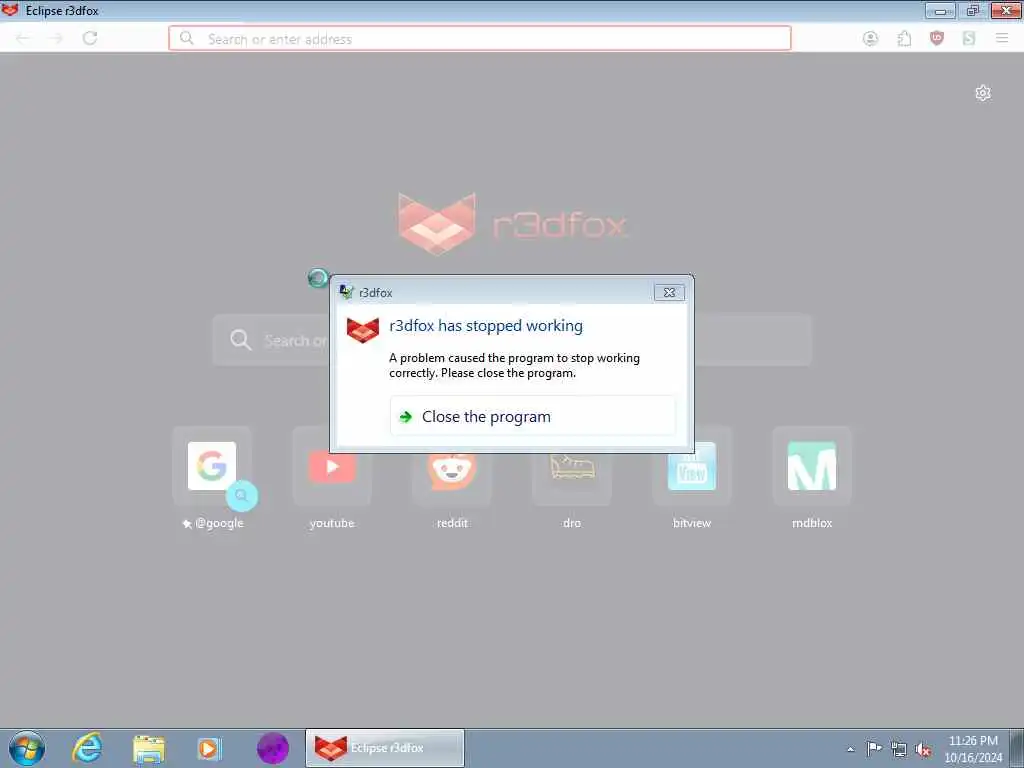Open the youtube shortcut tile
The width and height of the screenshot is (1024, 768).
click(x=332, y=466)
